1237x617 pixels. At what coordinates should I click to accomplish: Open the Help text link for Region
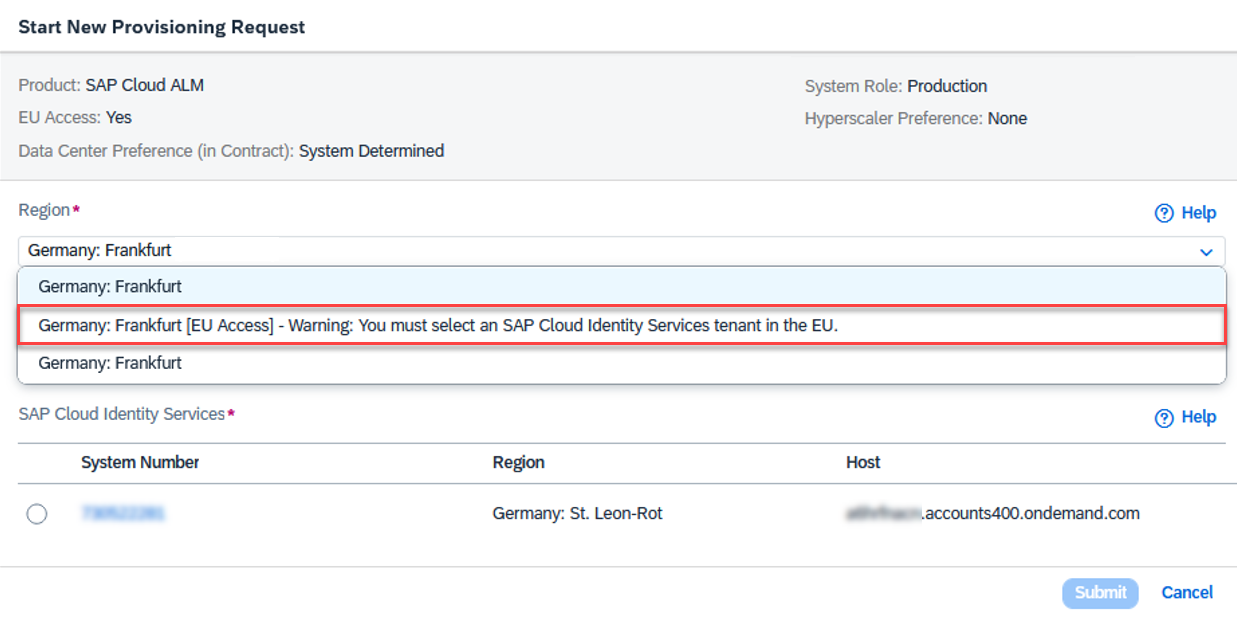pyautogui.click(x=1198, y=213)
